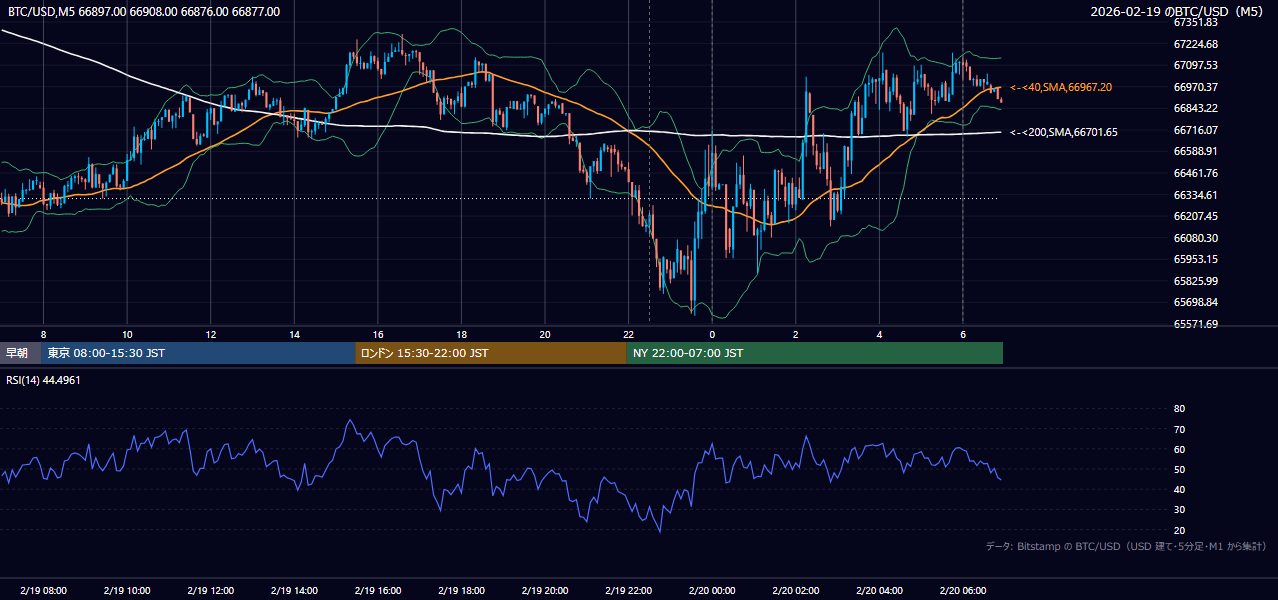Viewport: 1278px width, 600px height.
Task: Click bottom time label 2/19 10:00
Action: point(127,591)
